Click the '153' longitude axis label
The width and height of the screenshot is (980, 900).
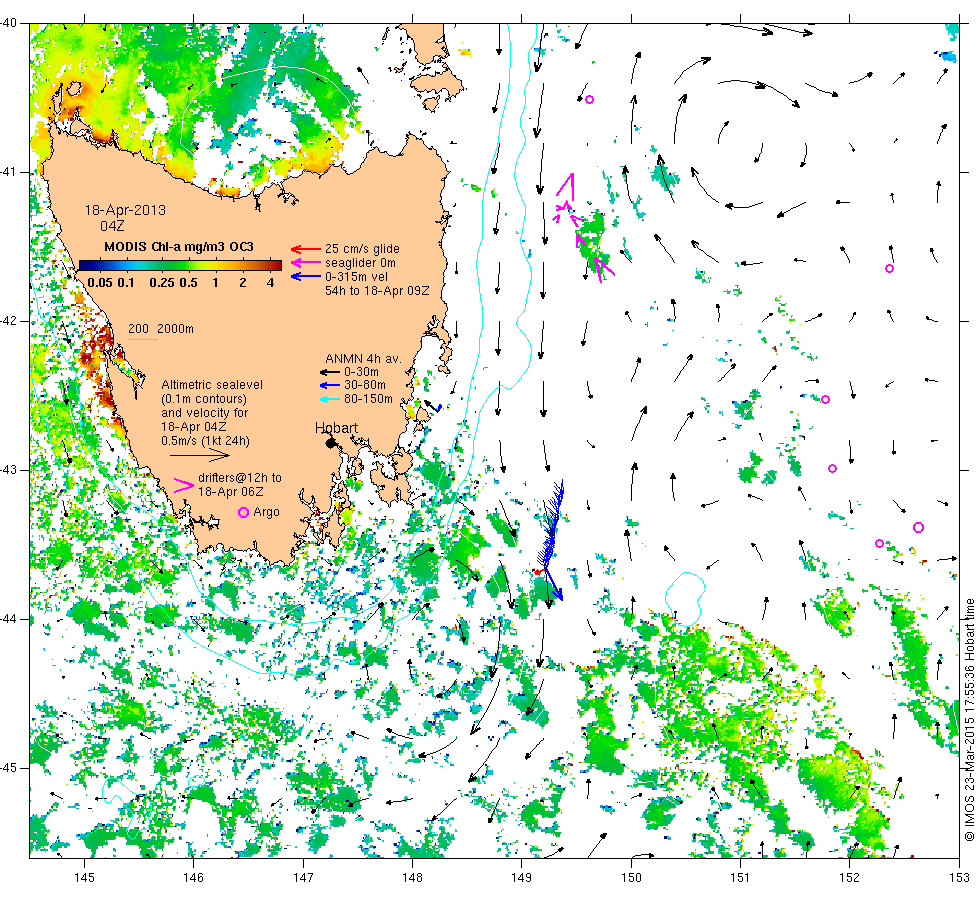coord(959,878)
